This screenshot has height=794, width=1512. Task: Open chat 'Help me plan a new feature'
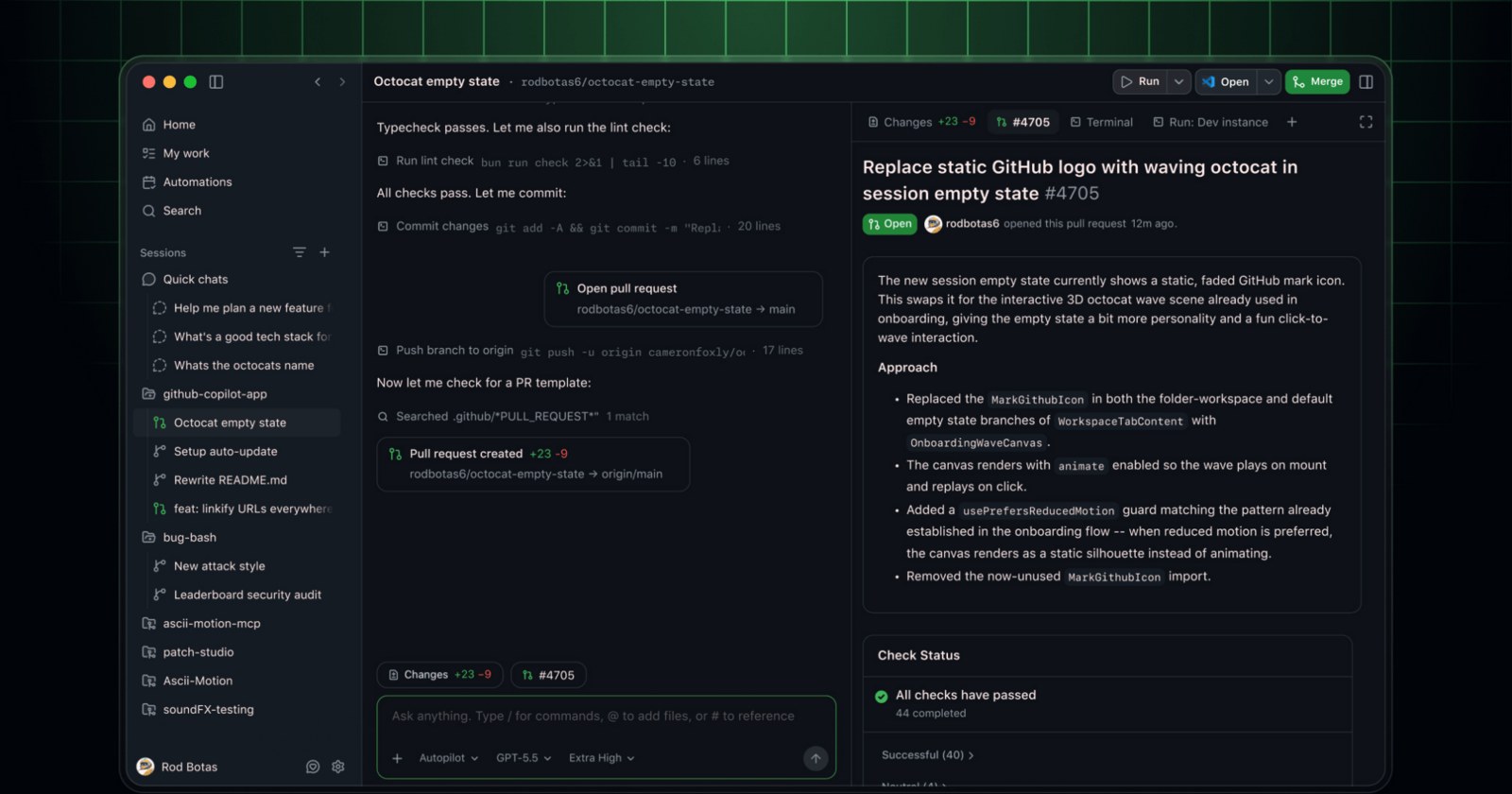(x=241, y=308)
